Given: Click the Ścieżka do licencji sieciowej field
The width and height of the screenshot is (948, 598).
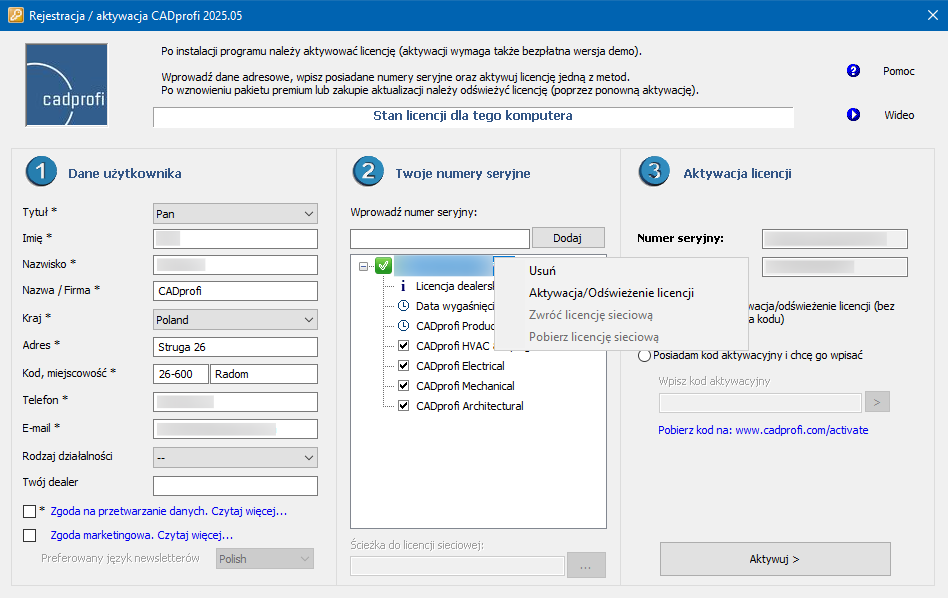Looking at the screenshot, I should 458,565.
